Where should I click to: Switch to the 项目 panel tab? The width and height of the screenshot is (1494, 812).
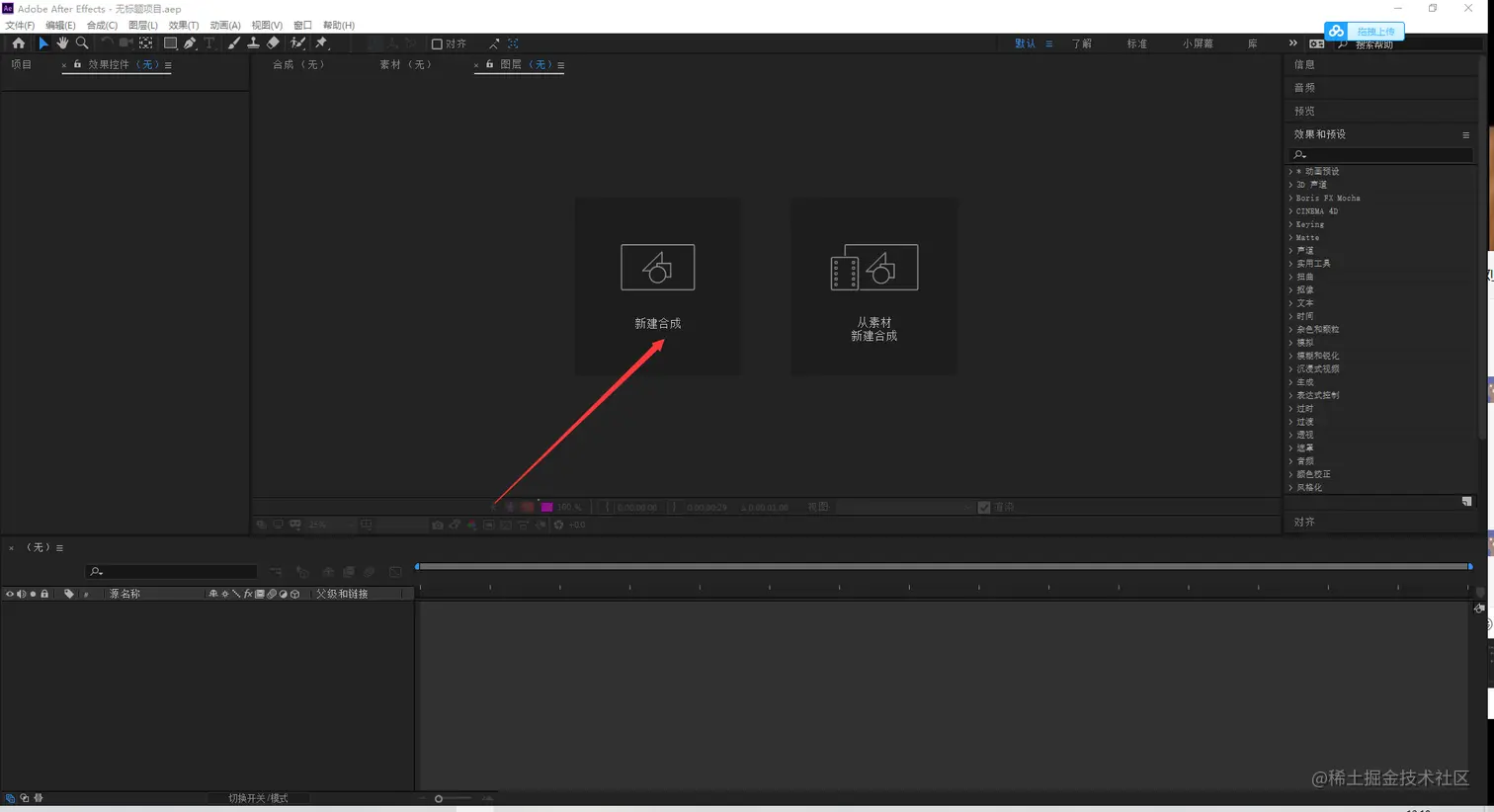pos(21,64)
